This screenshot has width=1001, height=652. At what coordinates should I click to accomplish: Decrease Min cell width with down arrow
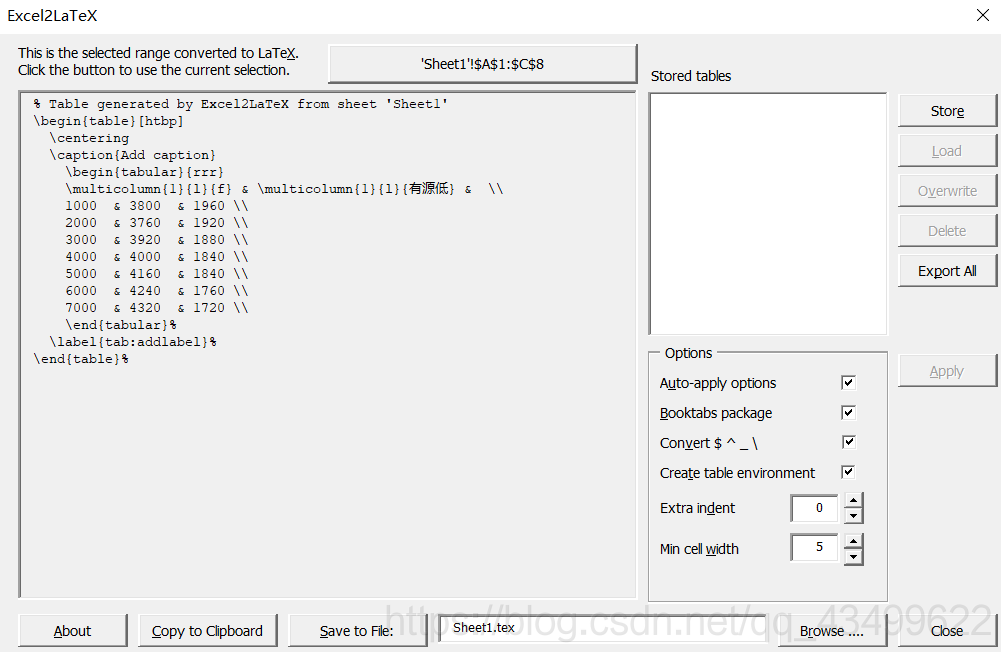tap(854, 557)
